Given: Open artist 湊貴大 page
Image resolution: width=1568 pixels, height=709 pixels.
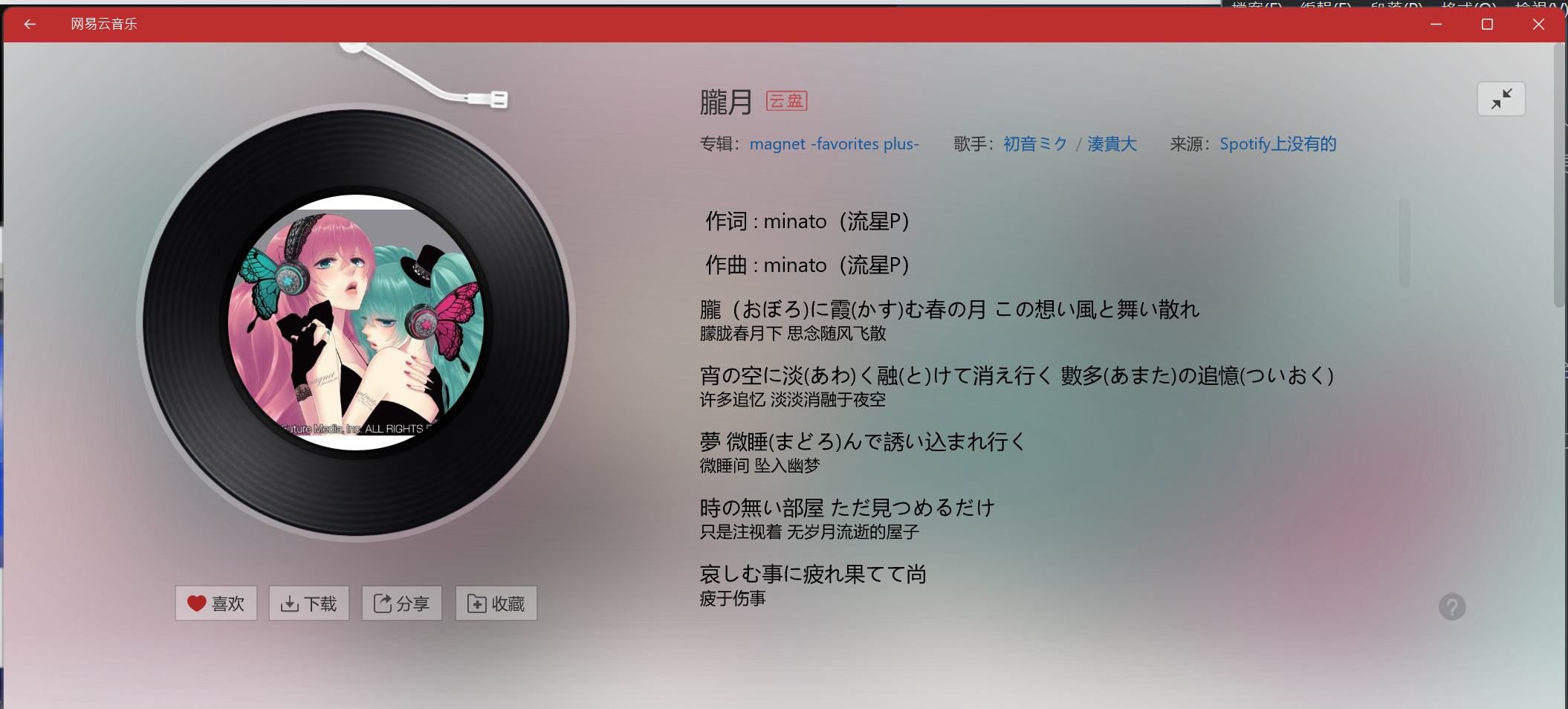Looking at the screenshot, I should coord(1112,144).
